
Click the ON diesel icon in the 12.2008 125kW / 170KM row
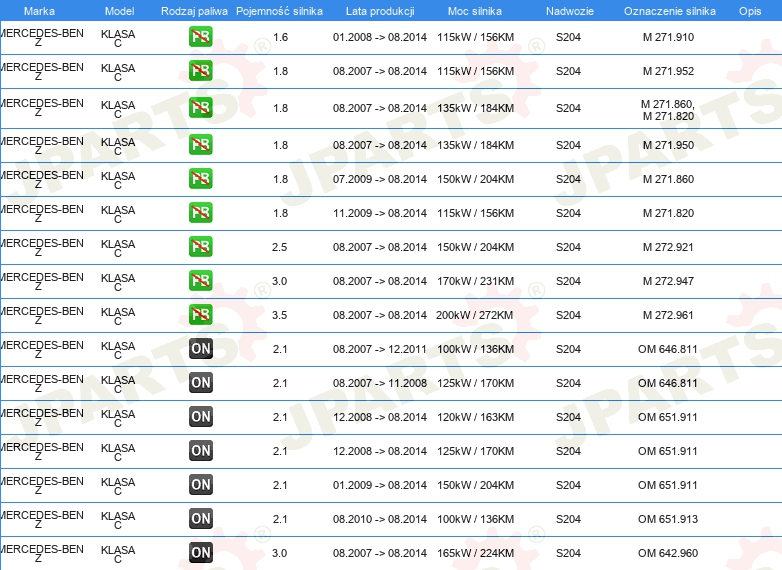[x=200, y=450]
